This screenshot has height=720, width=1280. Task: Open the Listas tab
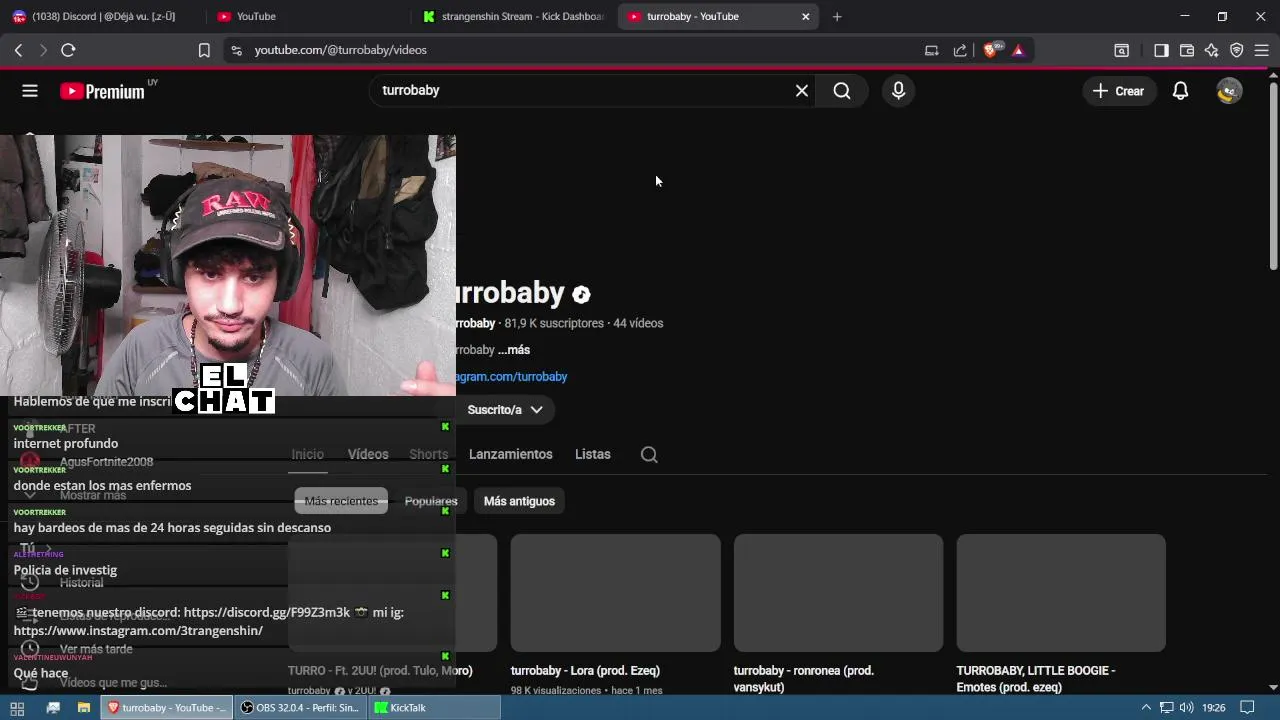pos(593,455)
